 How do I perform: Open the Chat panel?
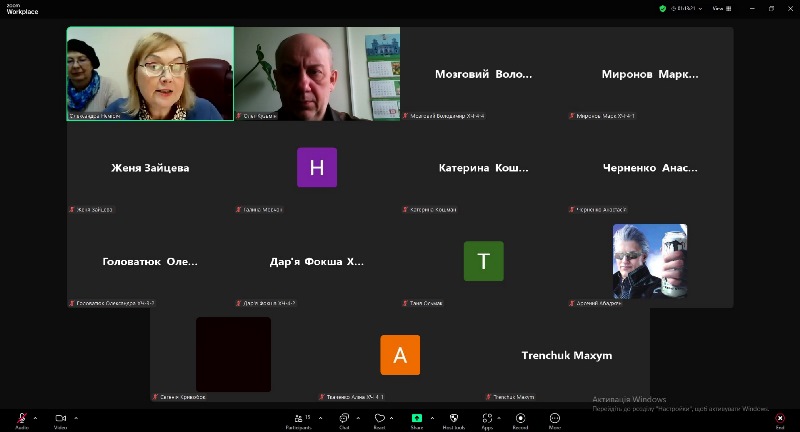pyautogui.click(x=344, y=418)
